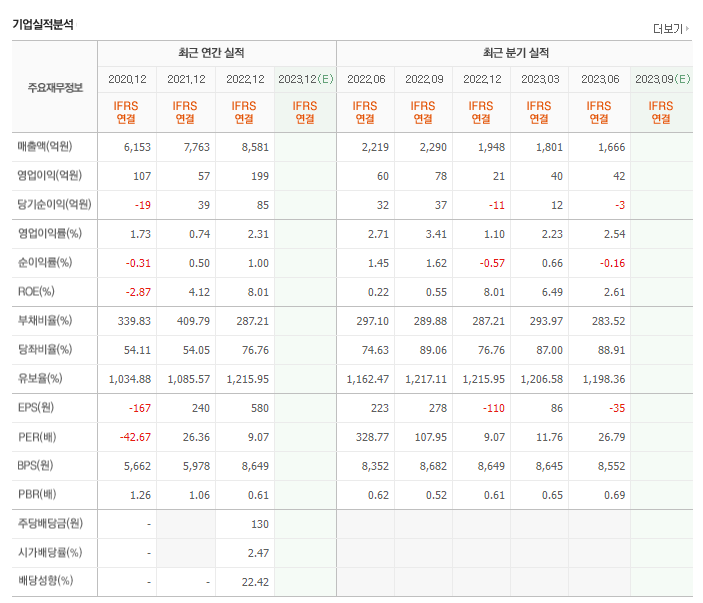Select the 2.47 dividend yield value
Image resolution: width=703 pixels, height=603 pixels.
[258, 553]
